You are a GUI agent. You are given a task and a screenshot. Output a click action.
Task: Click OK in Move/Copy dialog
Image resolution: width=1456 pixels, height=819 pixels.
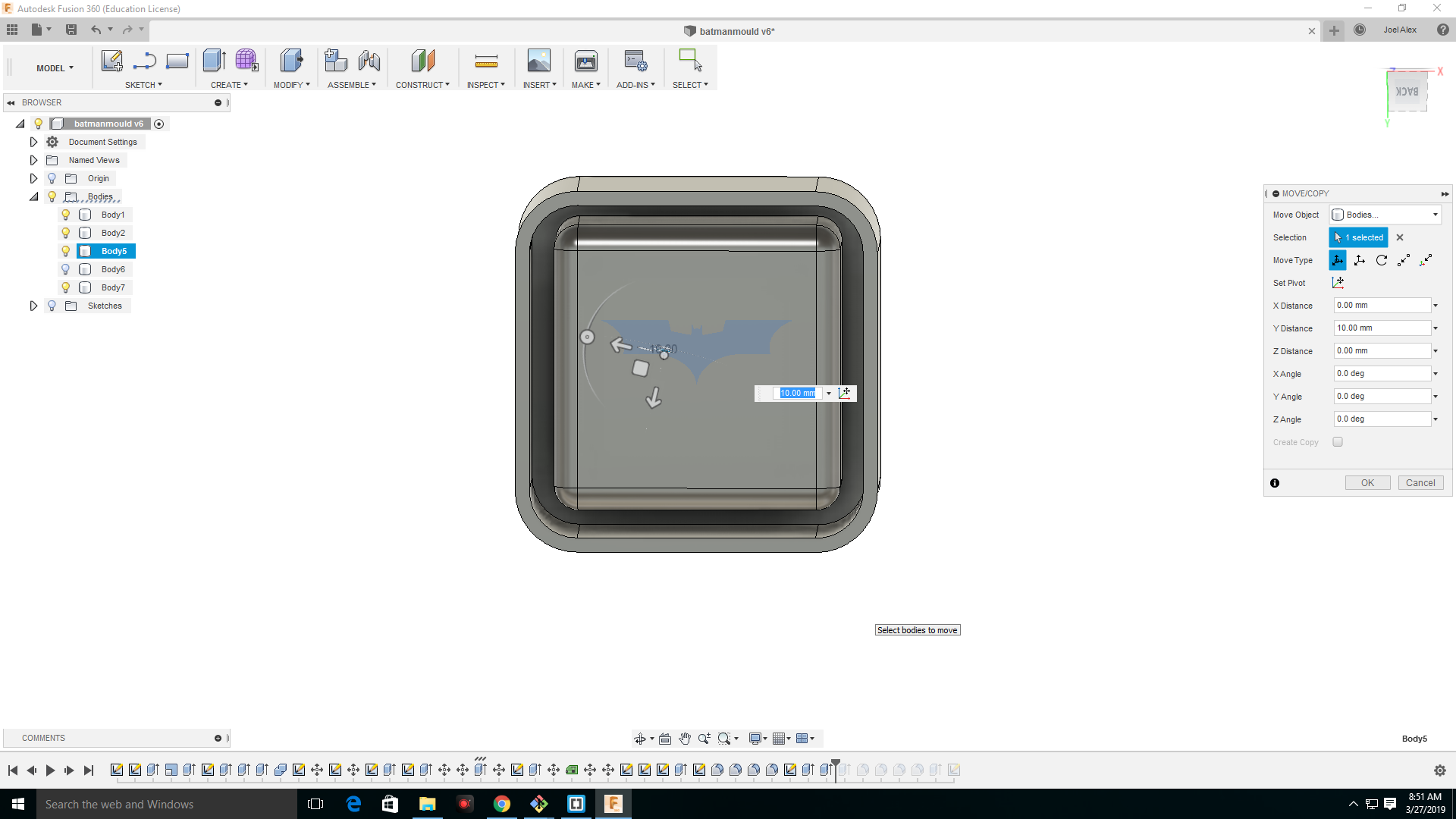[x=1367, y=483]
